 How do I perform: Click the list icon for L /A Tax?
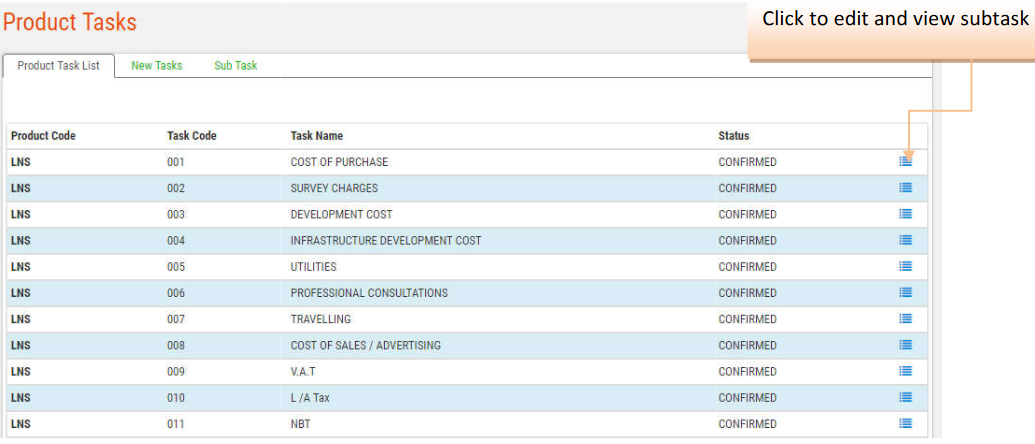pyautogui.click(x=905, y=397)
